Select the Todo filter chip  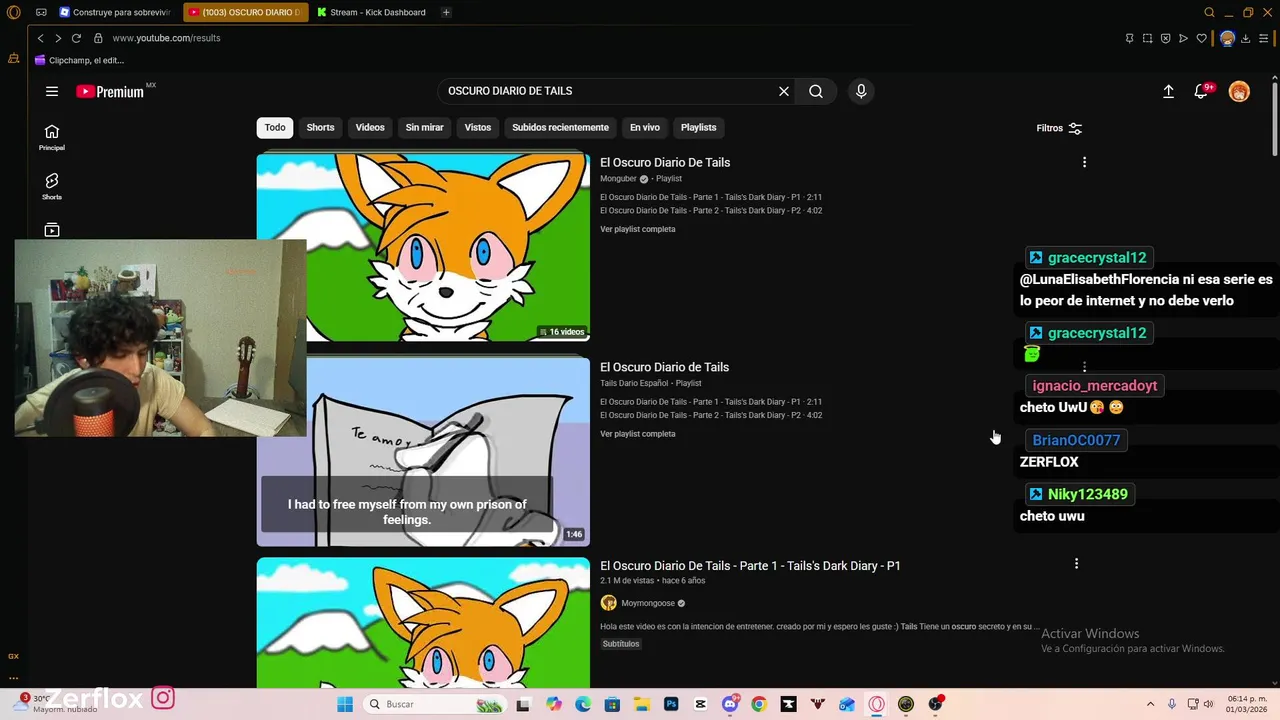(275, 127)
